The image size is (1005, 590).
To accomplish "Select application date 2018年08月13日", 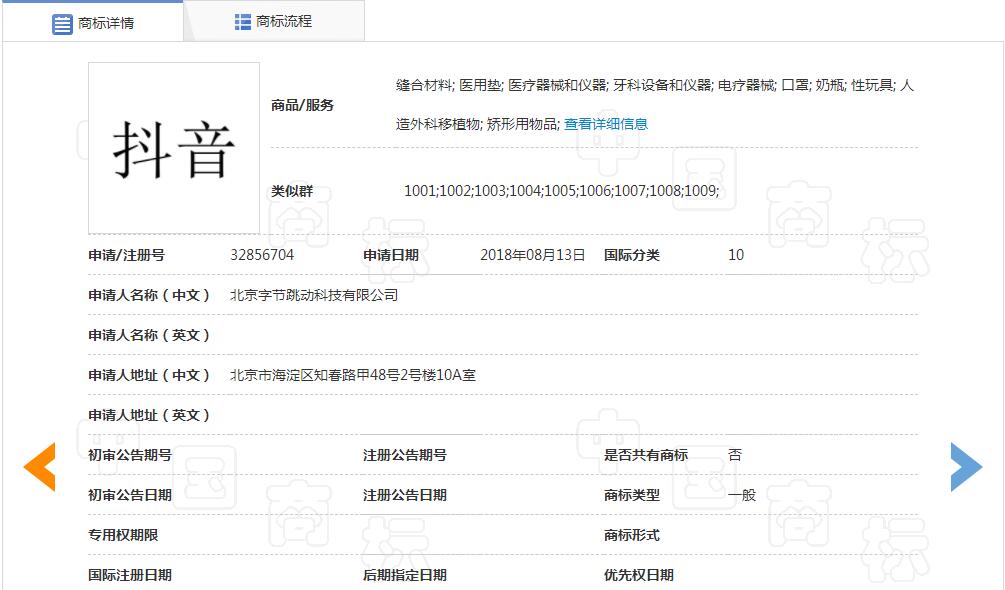I will (x=533, y=255).
